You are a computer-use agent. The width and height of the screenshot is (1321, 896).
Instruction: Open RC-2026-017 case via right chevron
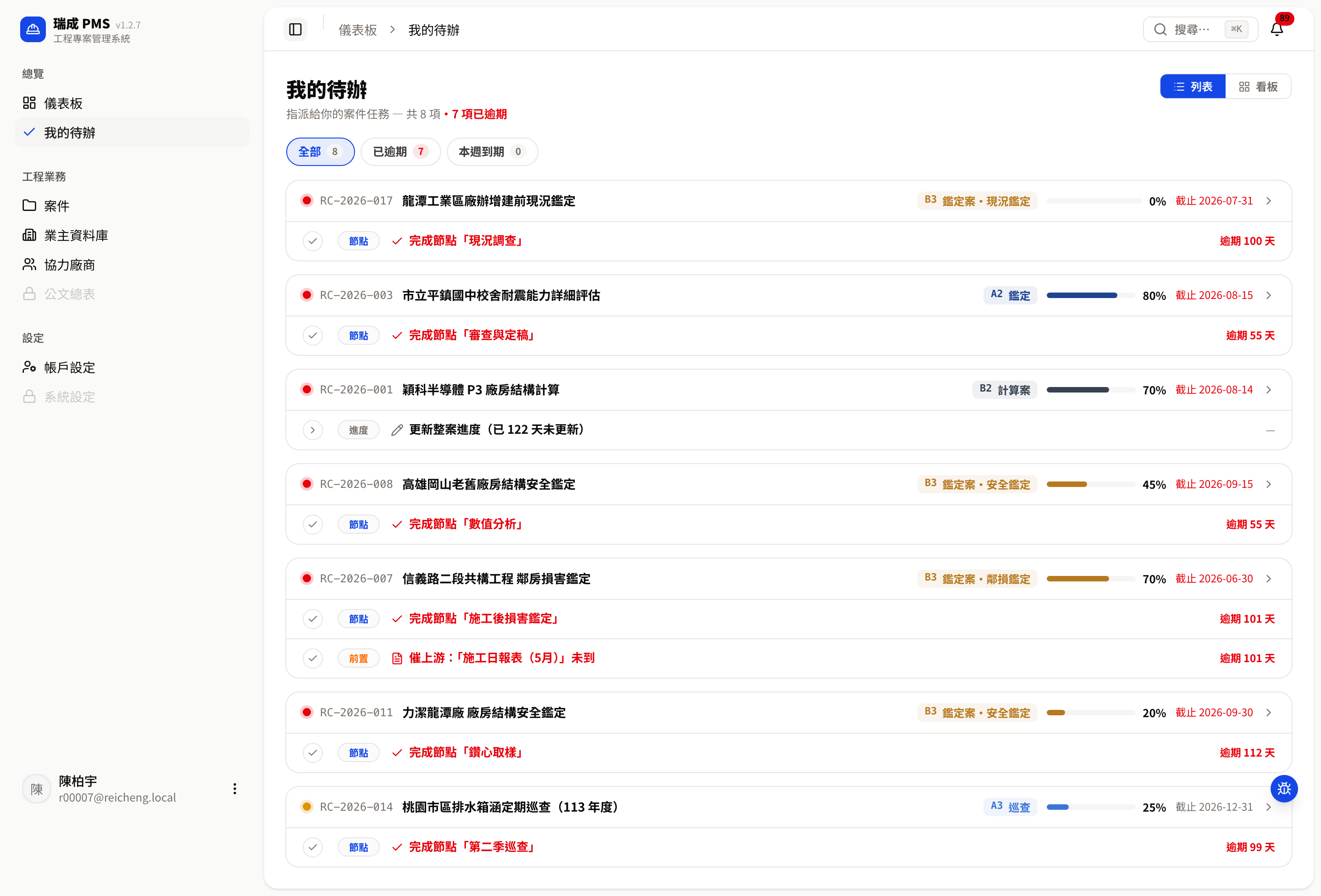(1269, 200)
